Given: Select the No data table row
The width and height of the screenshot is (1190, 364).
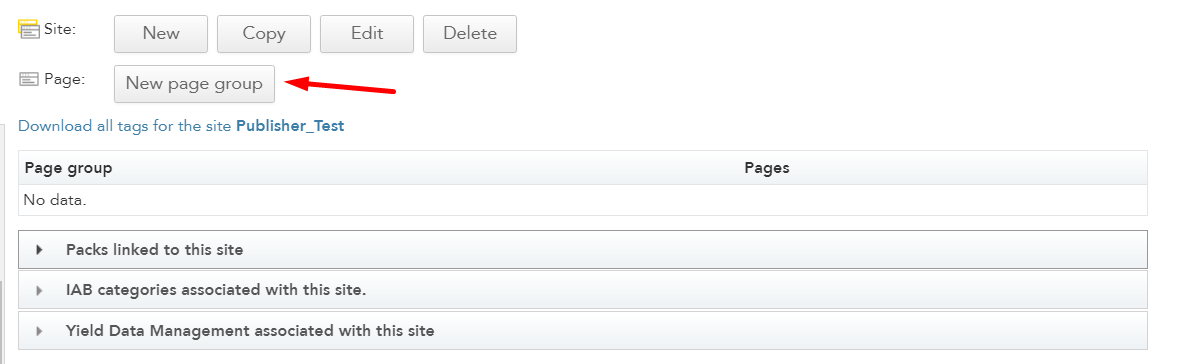Looking at the screenshot, I should pos(583,200).
